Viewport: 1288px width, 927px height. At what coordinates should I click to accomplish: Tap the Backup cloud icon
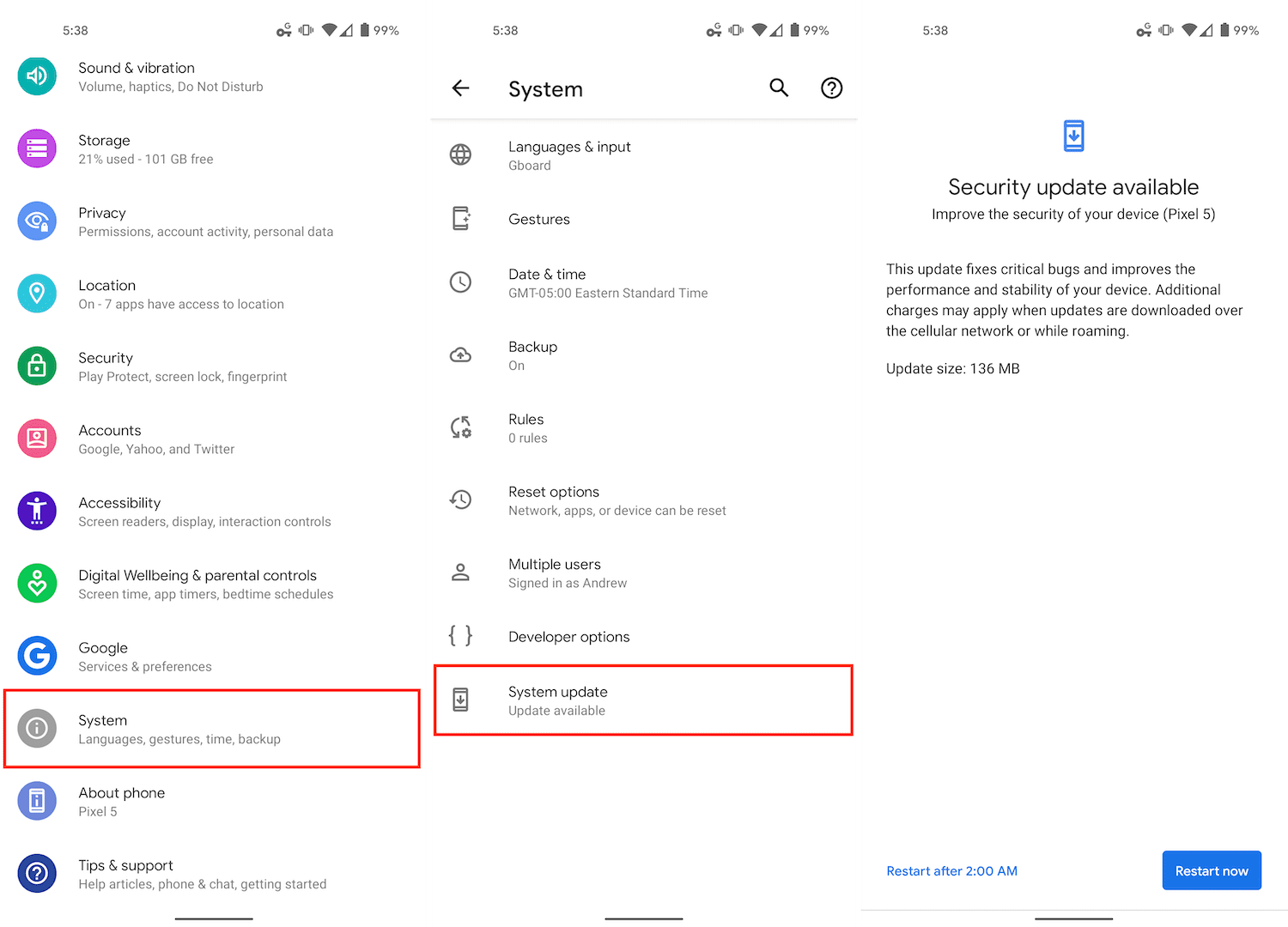pyautogui.click(x=461, y=354)
